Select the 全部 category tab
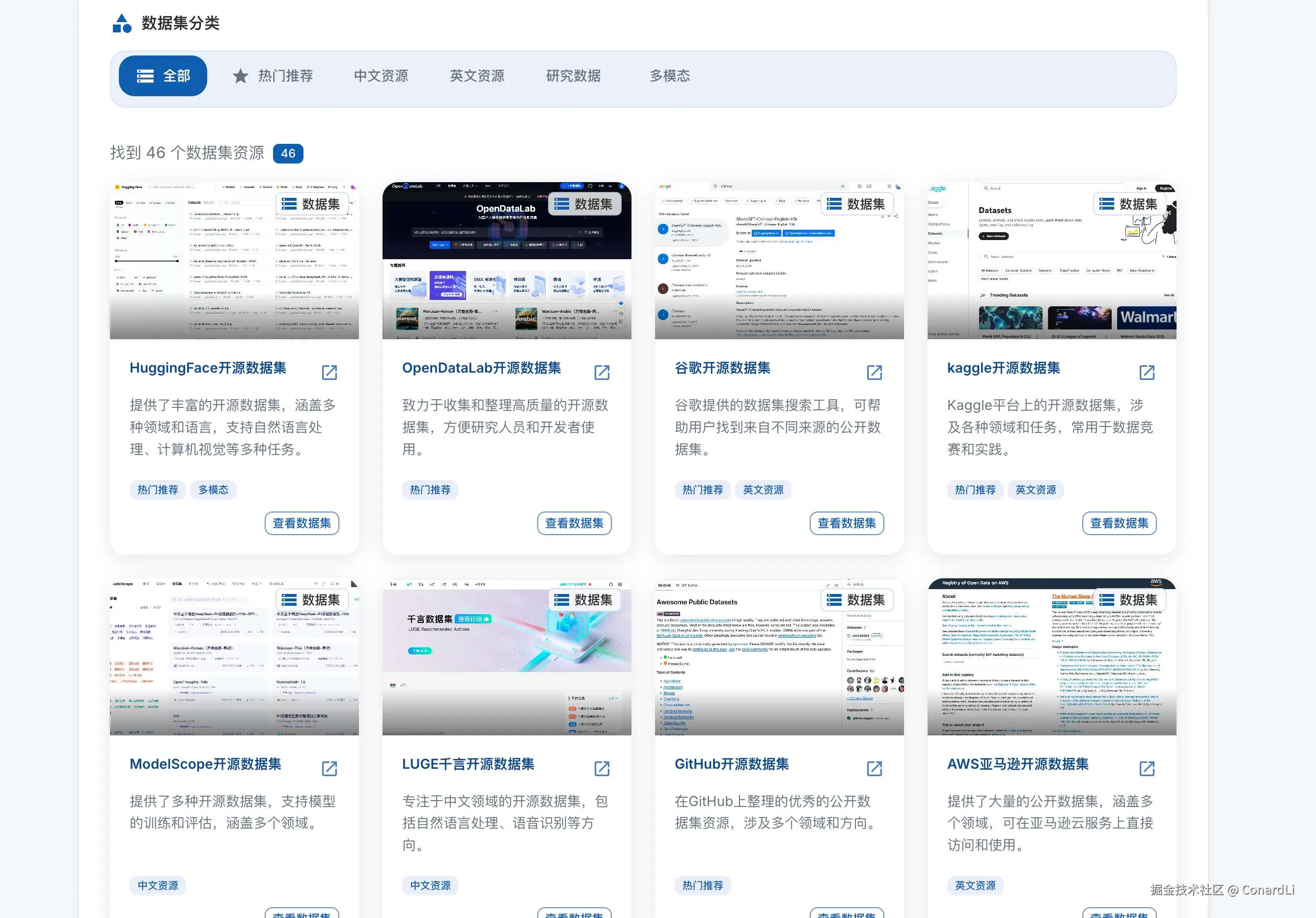Image resolution: width=1316 pixels, height=918 pixels. pos(163,76)
